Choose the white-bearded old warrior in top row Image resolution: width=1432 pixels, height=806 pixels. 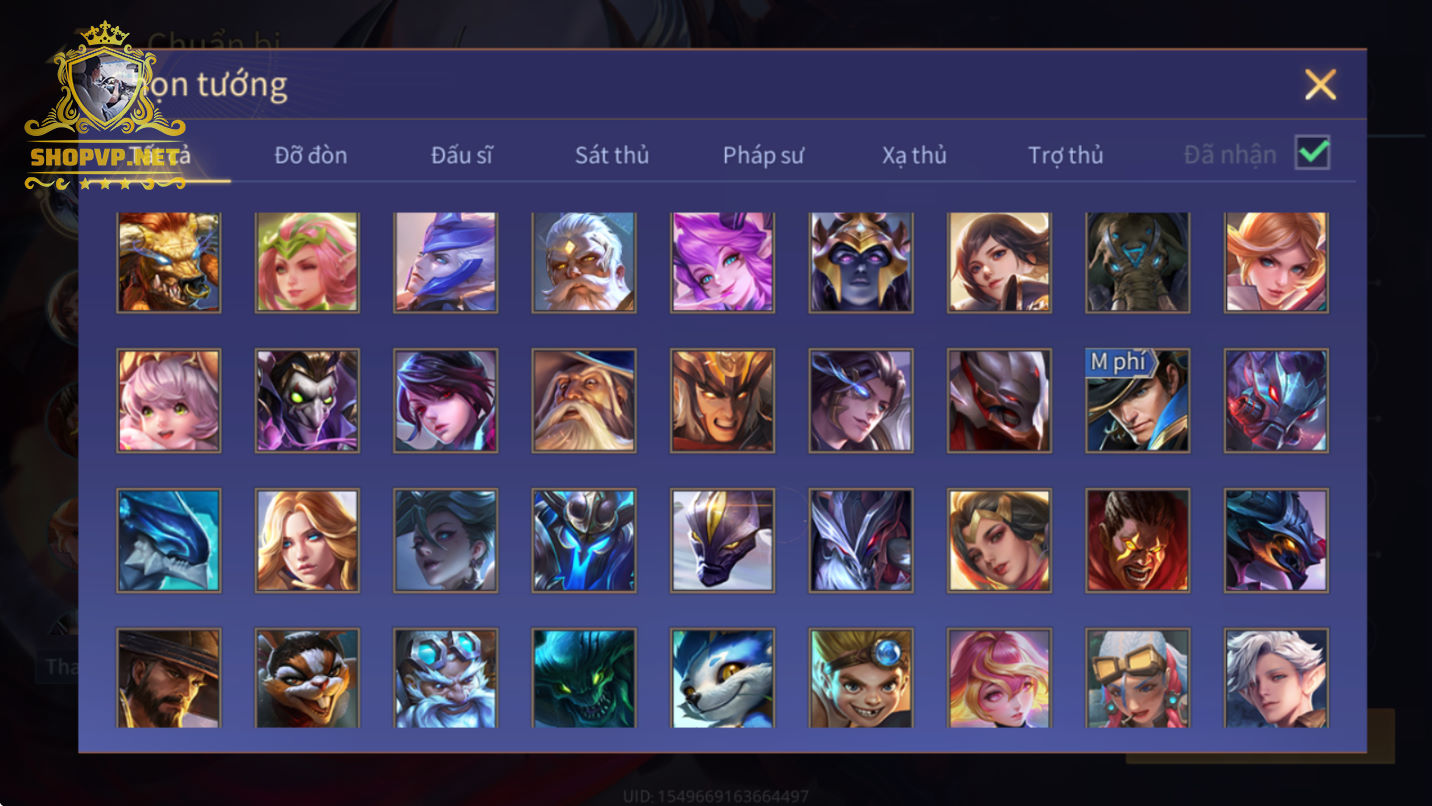[x=584, y=262]
